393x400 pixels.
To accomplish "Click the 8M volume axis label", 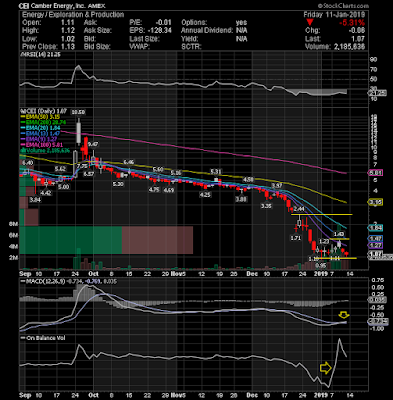I will click(13, 224).
